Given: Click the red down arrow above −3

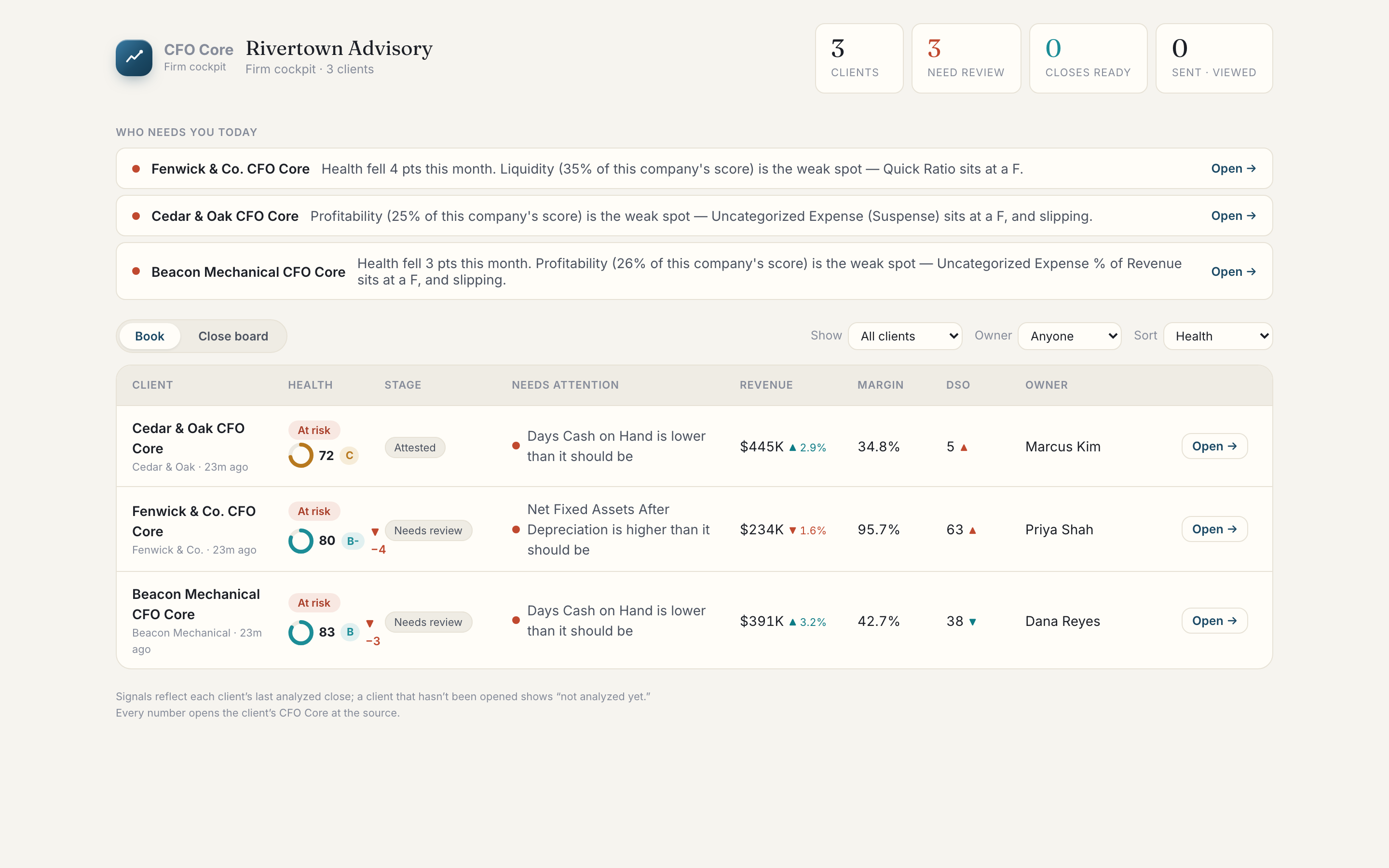Looking at the screenshot, I should coord(369,624).
